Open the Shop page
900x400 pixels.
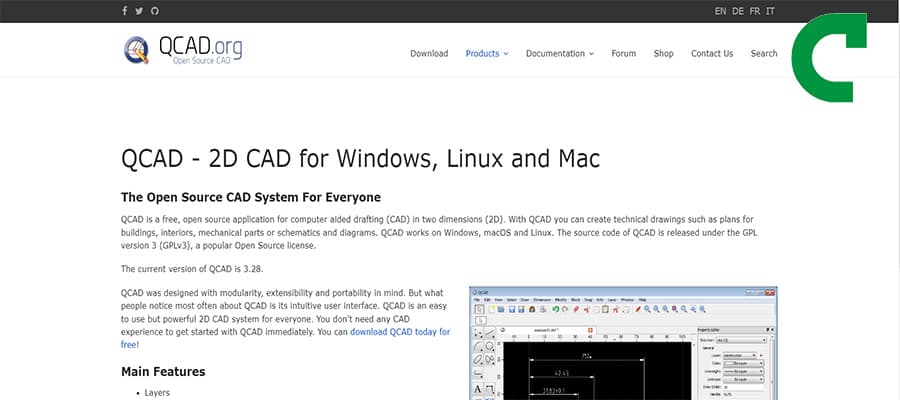click(x=663, y=53)
